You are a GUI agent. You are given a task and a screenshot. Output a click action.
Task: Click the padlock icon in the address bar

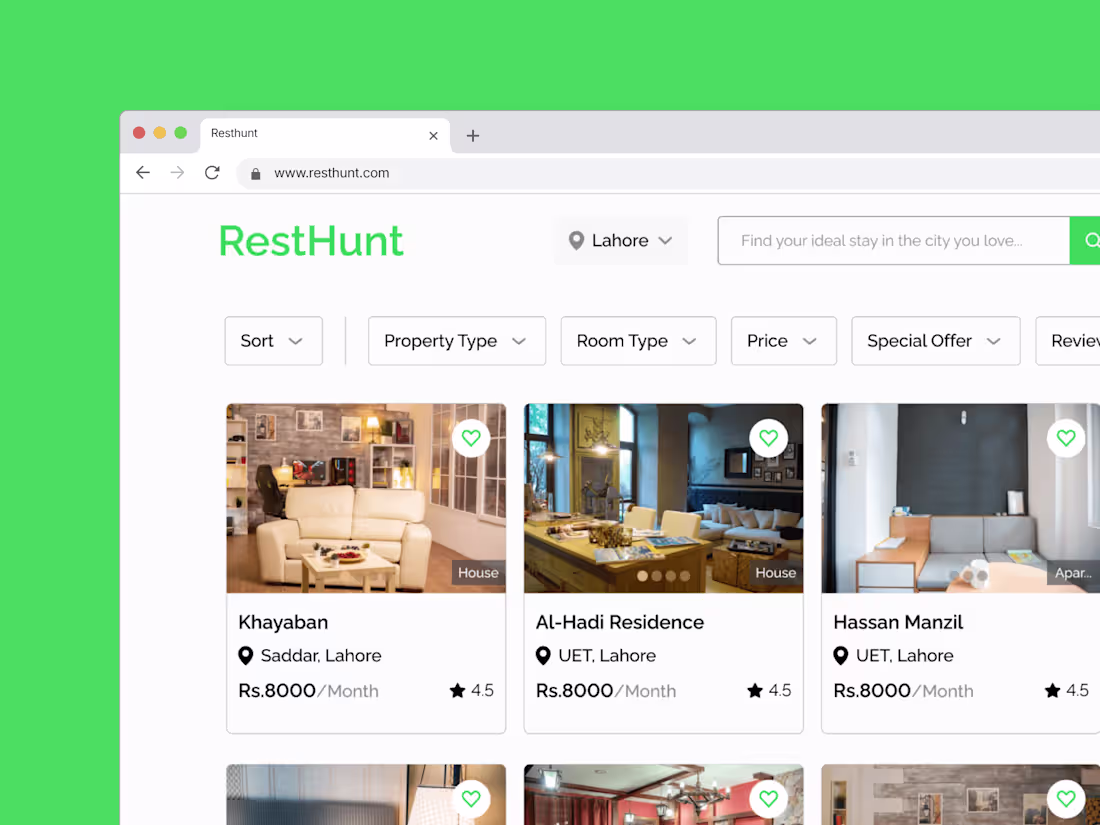(255, 172)
